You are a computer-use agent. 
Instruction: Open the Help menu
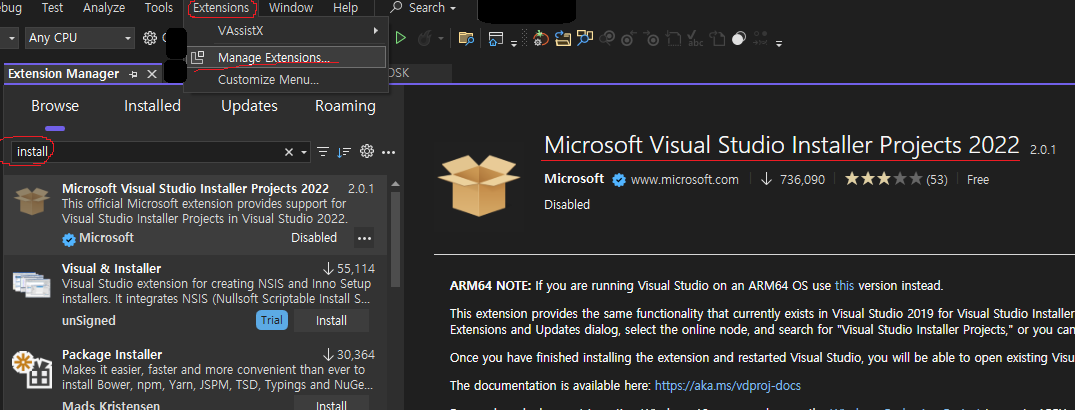click(x=346, y=8)
